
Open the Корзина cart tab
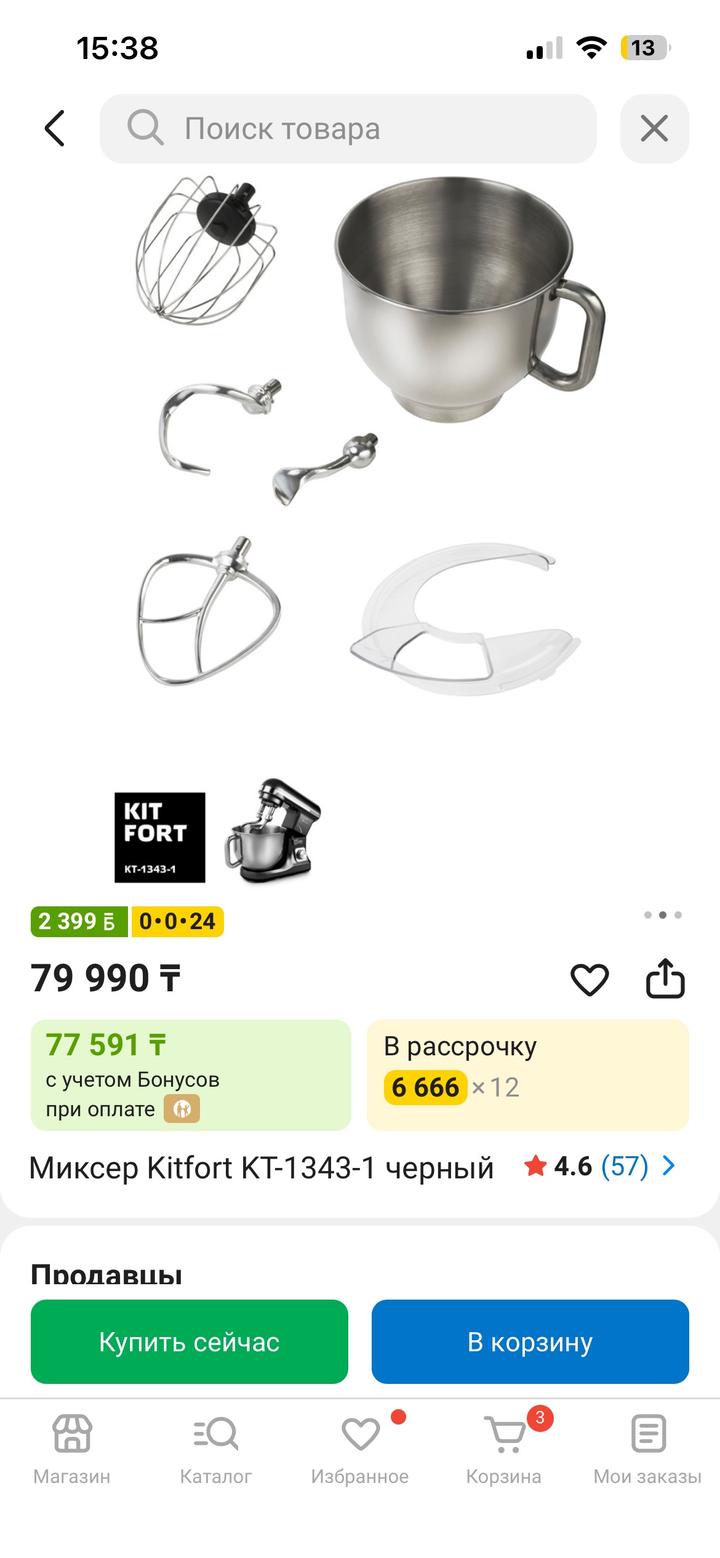[504, 1448]
